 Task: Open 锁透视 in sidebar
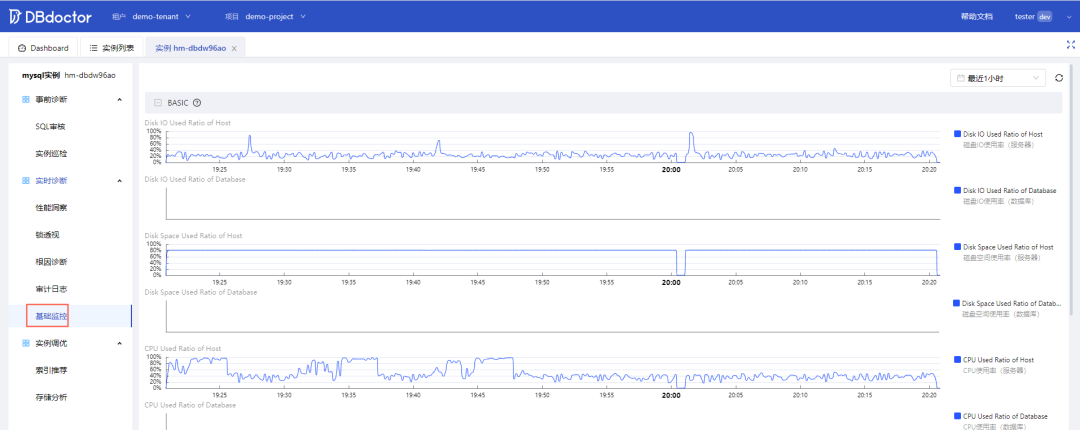click(x=47, y=235)
